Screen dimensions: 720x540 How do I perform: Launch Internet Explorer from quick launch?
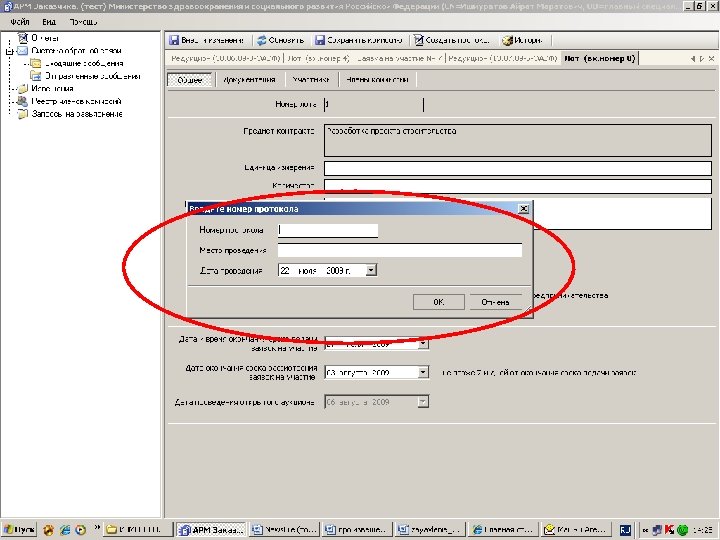[65, 530]
